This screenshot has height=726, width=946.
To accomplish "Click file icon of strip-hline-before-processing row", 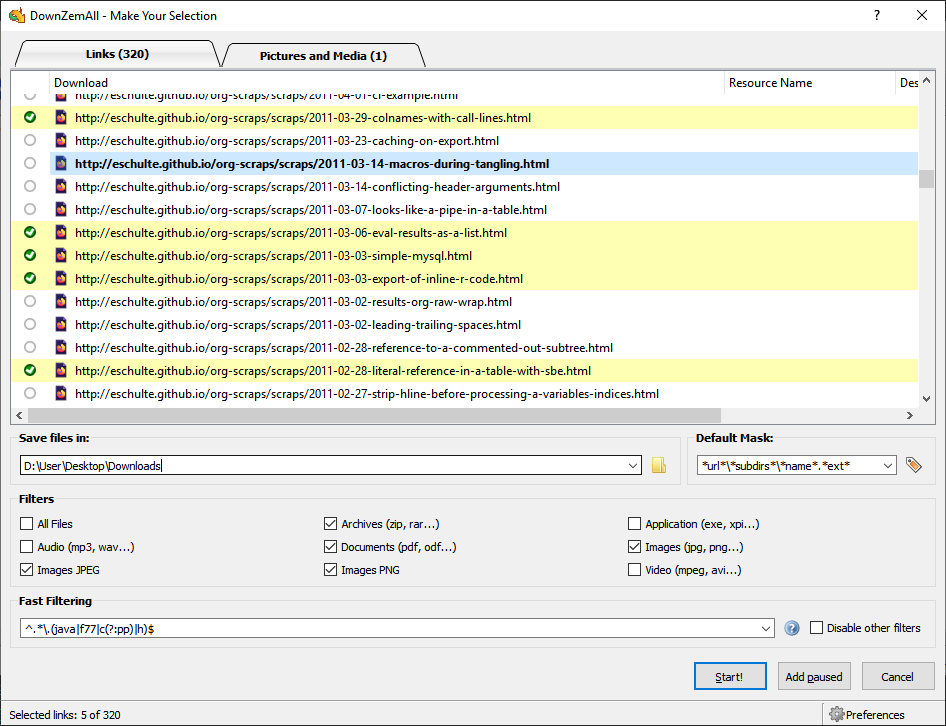I will [61, 393].
